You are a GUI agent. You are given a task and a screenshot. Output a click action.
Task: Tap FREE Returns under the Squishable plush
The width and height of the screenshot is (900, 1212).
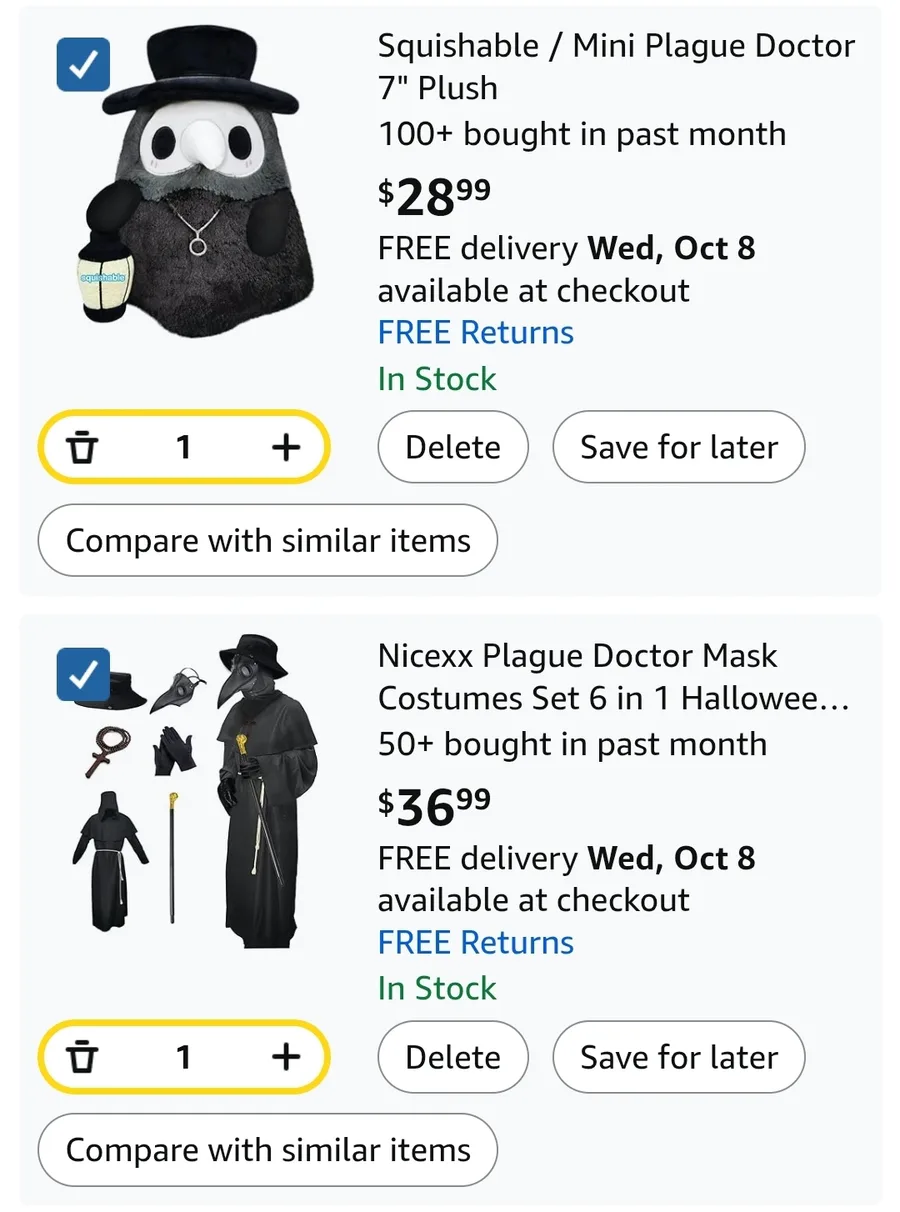pos(476,333)
